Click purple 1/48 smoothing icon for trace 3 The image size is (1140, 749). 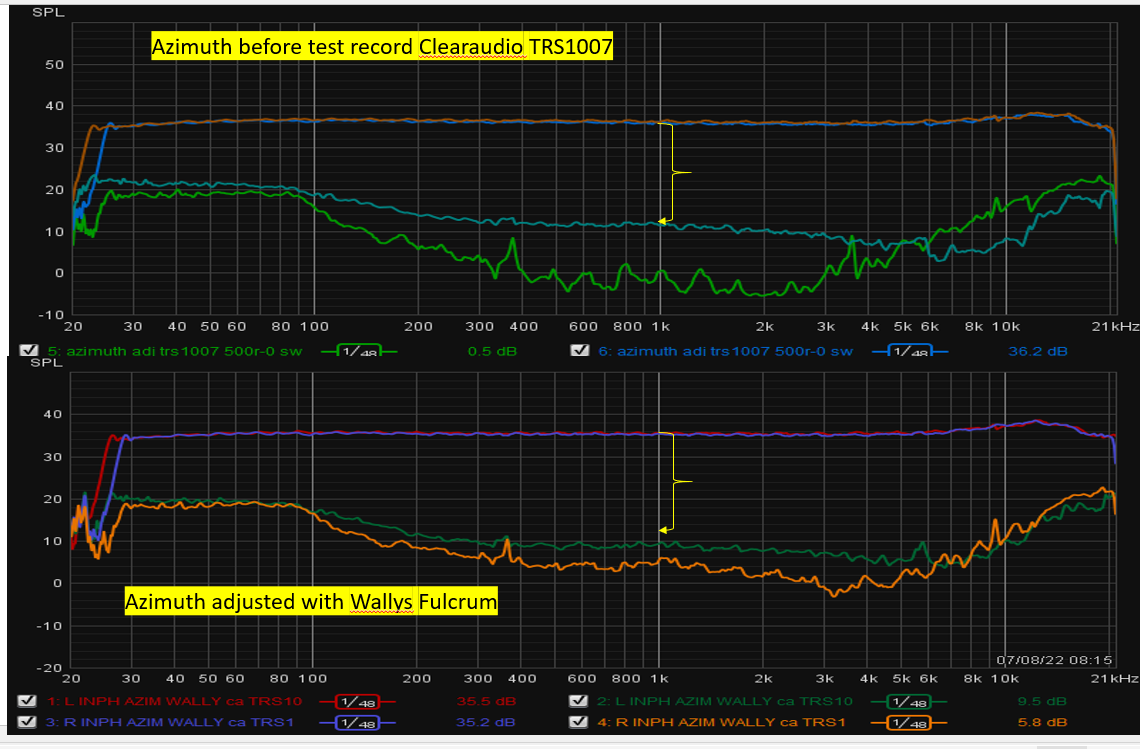click(357, 721)
